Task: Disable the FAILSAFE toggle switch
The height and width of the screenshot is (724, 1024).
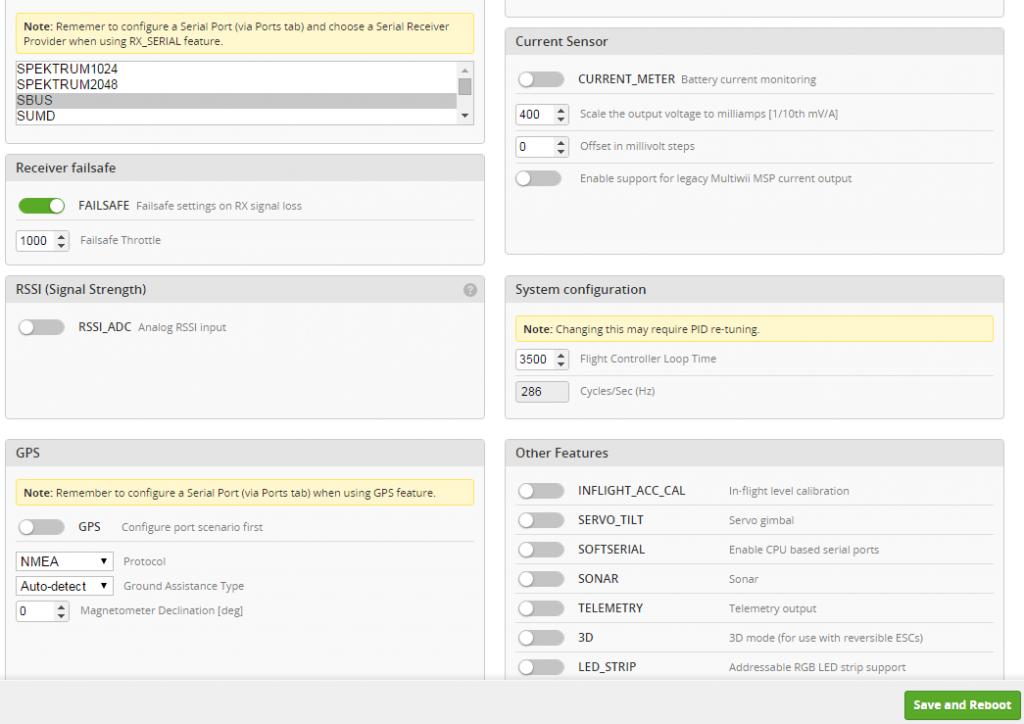Action: click(41, 206)
